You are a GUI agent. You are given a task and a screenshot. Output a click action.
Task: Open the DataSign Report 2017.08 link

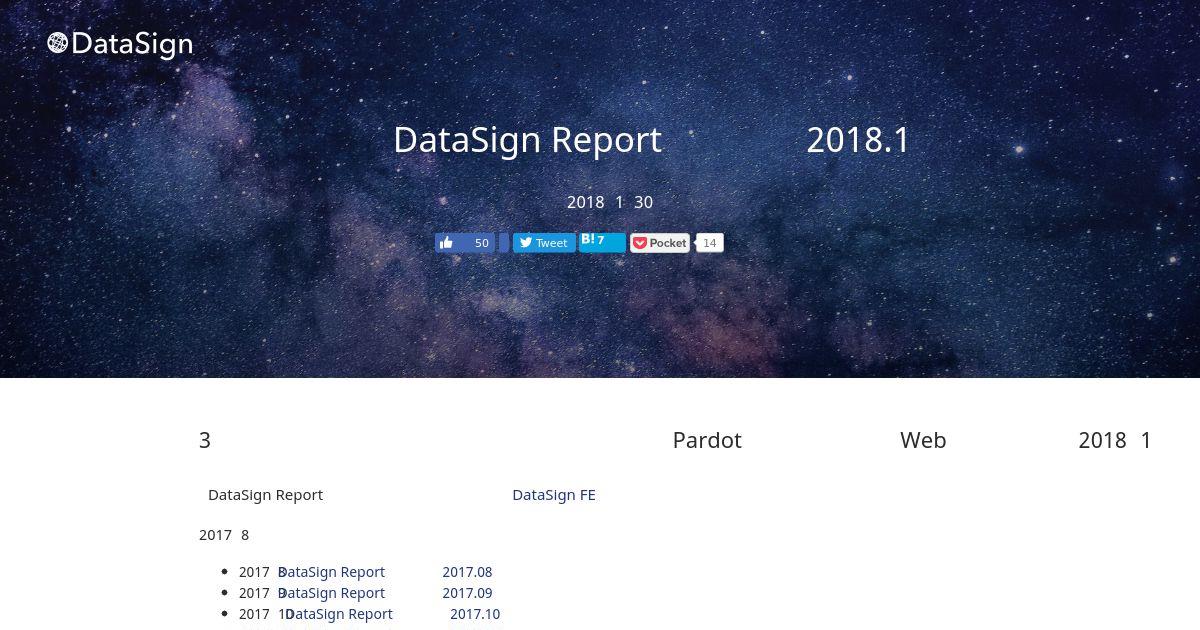(x=385, y=572)
